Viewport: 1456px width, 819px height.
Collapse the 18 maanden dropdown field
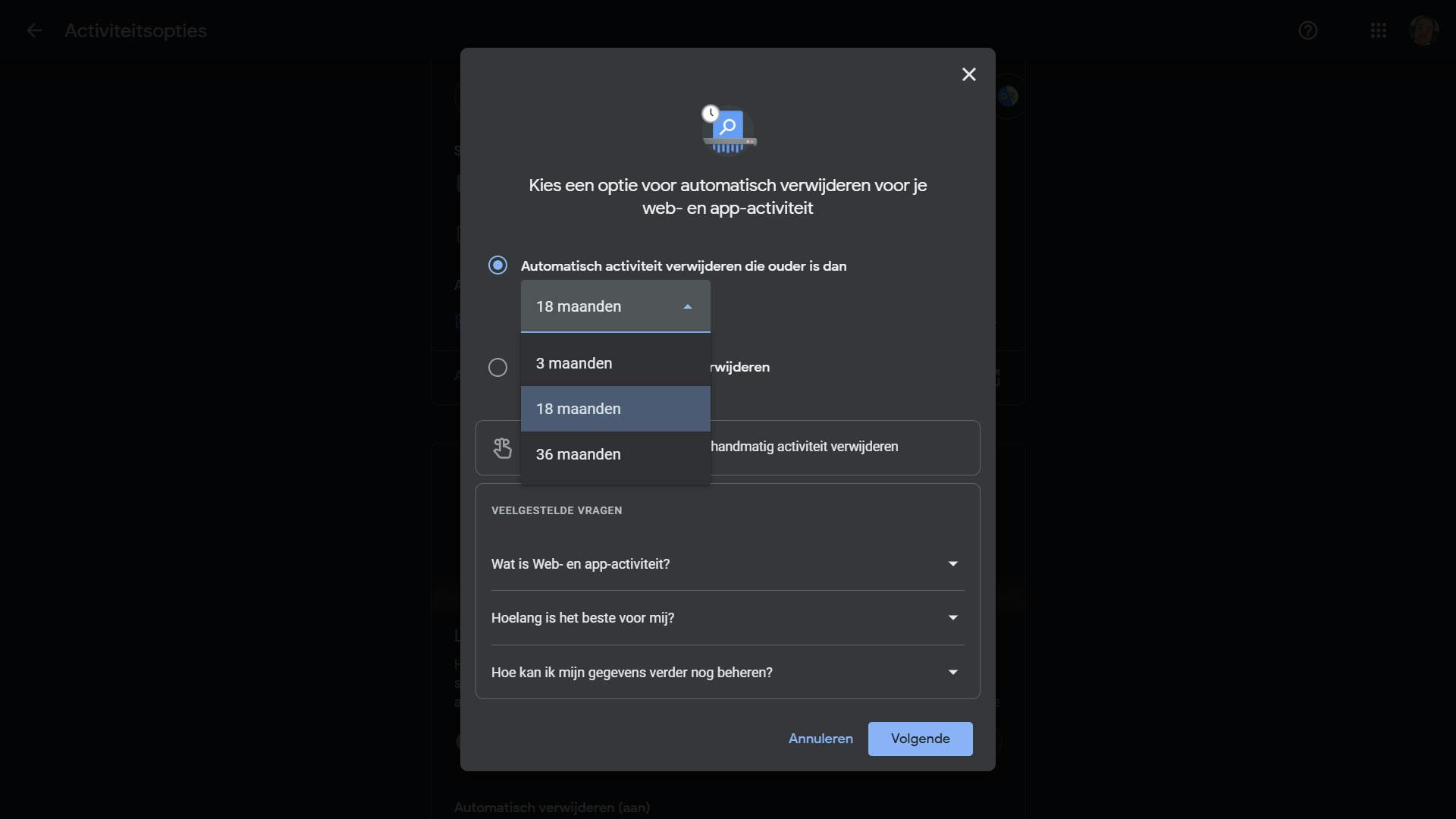click(x=591, y=306)
